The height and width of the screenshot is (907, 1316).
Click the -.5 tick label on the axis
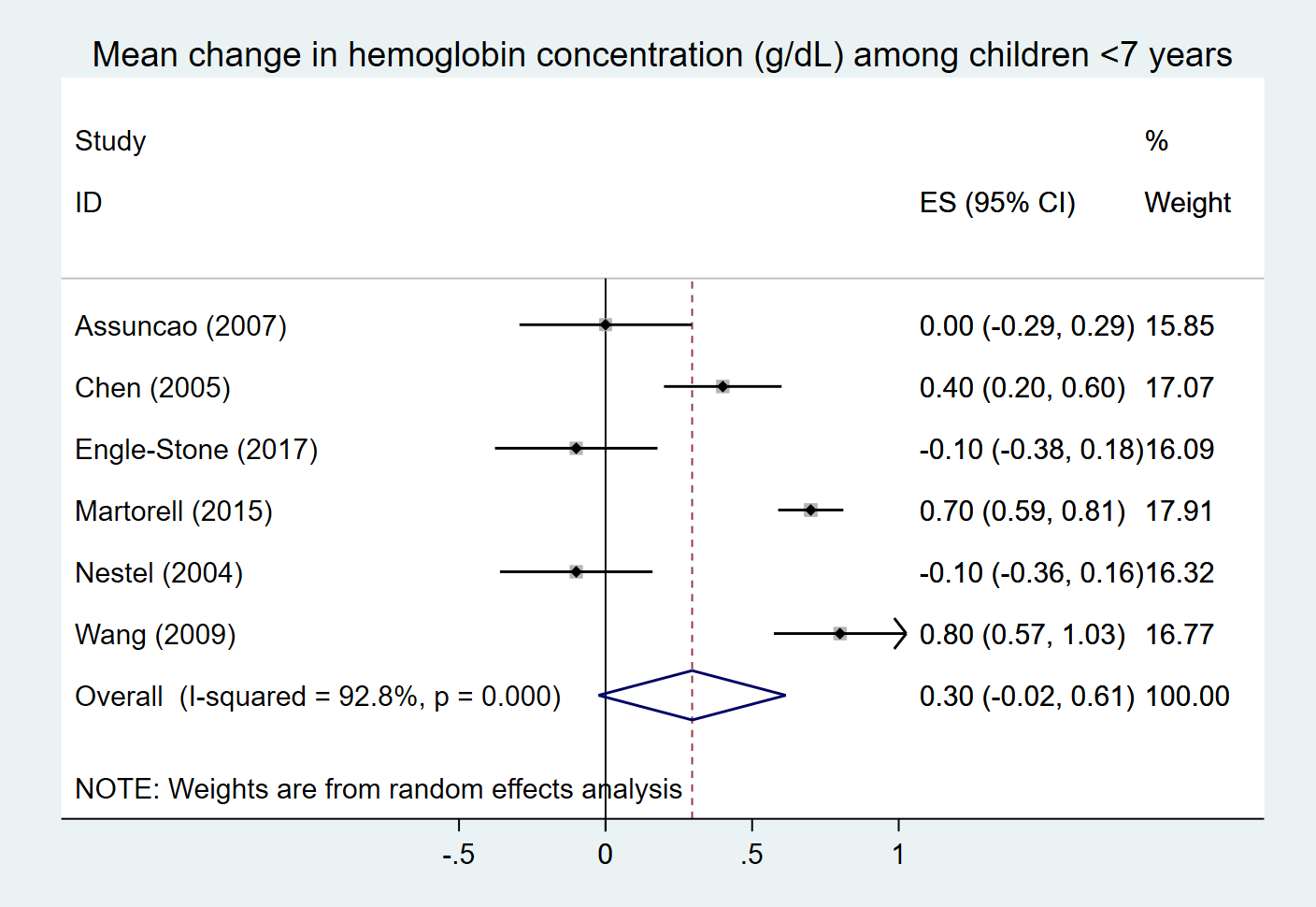458,854
